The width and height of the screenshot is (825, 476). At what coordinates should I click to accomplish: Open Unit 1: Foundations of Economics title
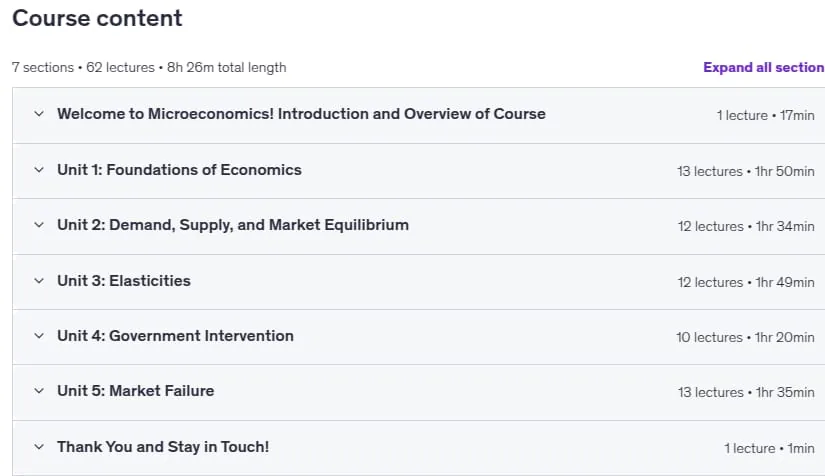[179, 170]
